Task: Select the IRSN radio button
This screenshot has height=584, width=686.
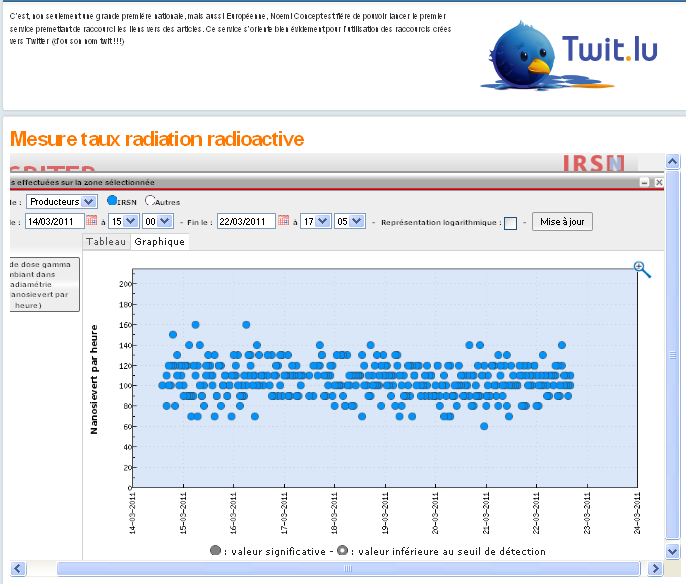Action: click(x=113, y=201)
